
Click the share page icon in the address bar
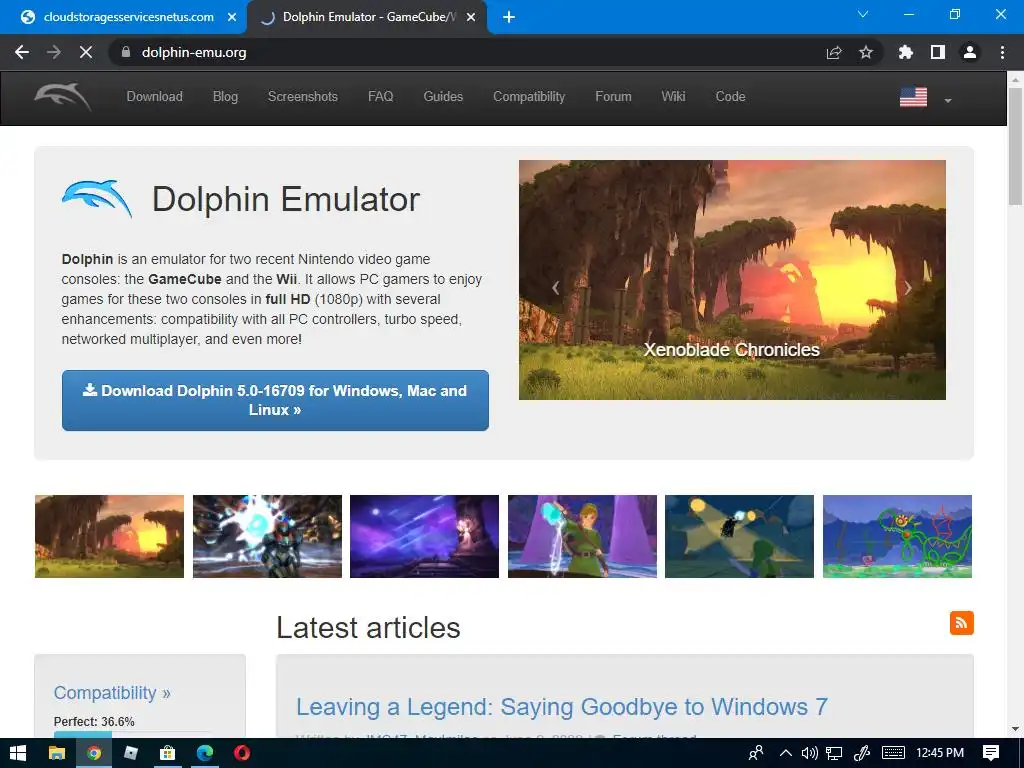click(834, 52)
